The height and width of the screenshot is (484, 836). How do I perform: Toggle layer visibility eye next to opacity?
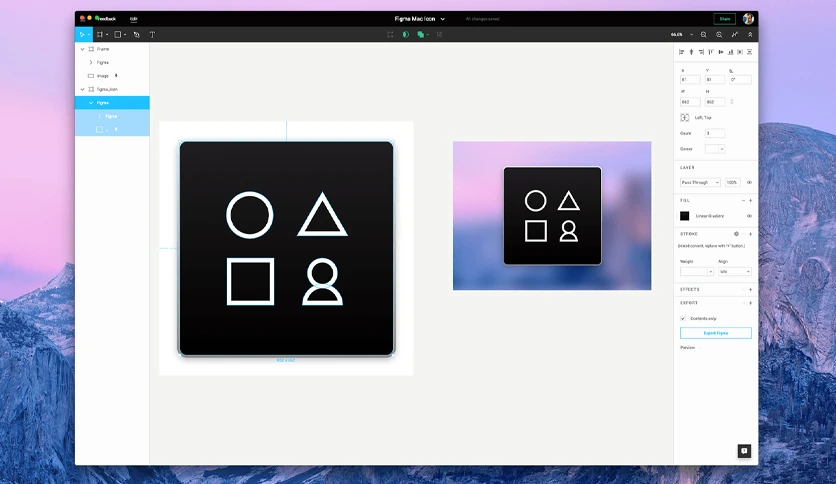(x=749, y=182)
